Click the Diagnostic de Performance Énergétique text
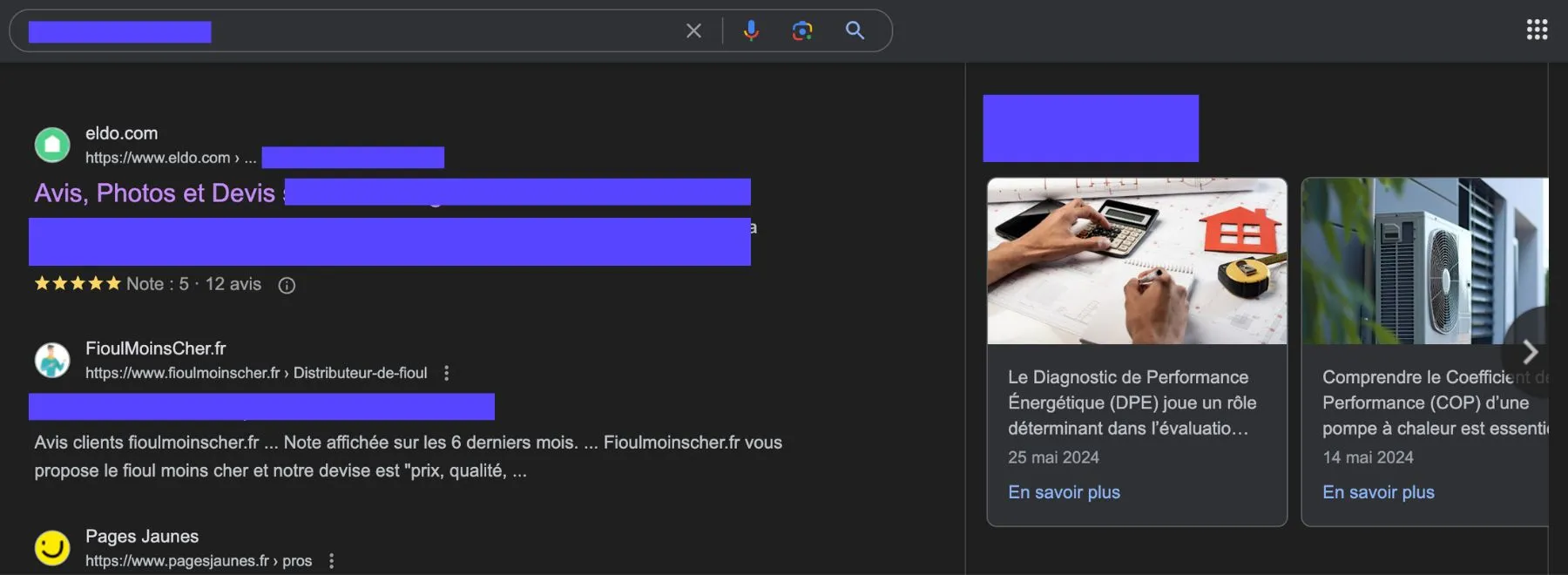The width and height of the screenshot is (1568, 575). coord(1132,402)
